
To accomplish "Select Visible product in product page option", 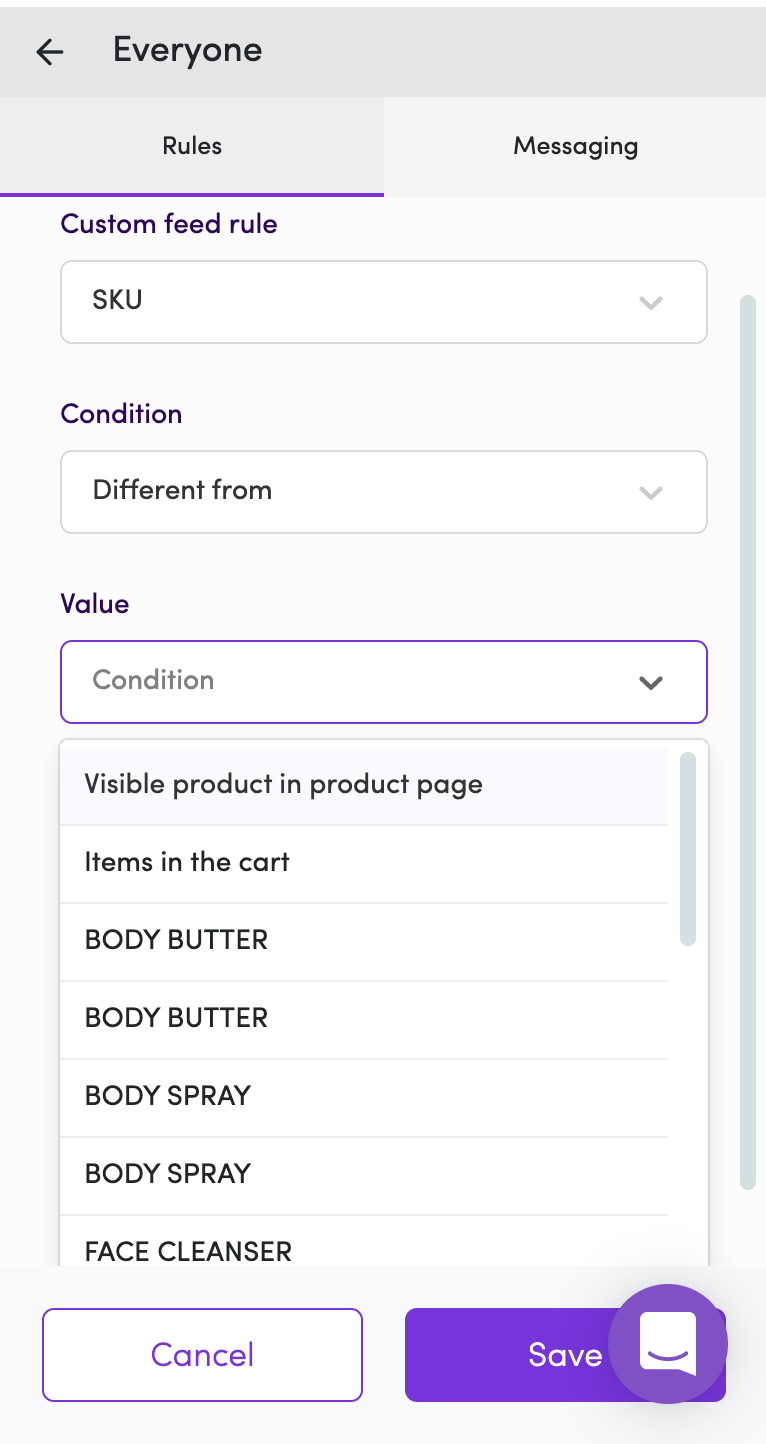I will click(364, 785).
